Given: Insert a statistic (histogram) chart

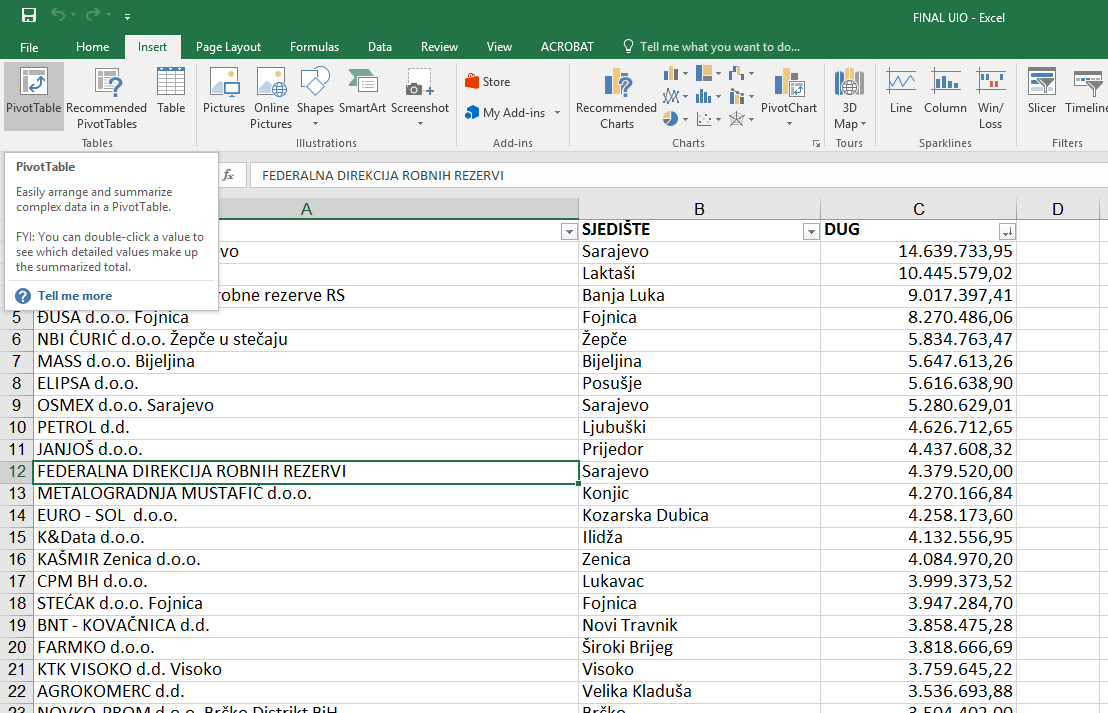Looking at the screenshot, I should (x=708, y=96).
